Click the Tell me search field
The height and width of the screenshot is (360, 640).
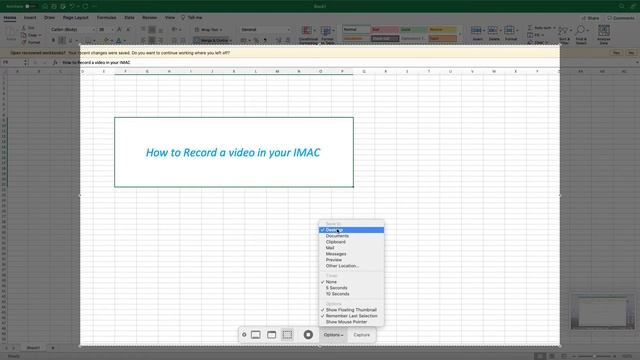pyautogui.click(x=192, y=18)
